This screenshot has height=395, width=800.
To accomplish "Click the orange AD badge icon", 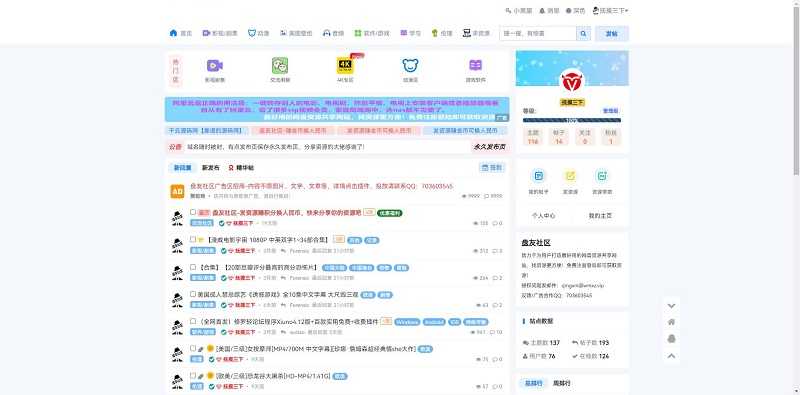I will point(177,191).
